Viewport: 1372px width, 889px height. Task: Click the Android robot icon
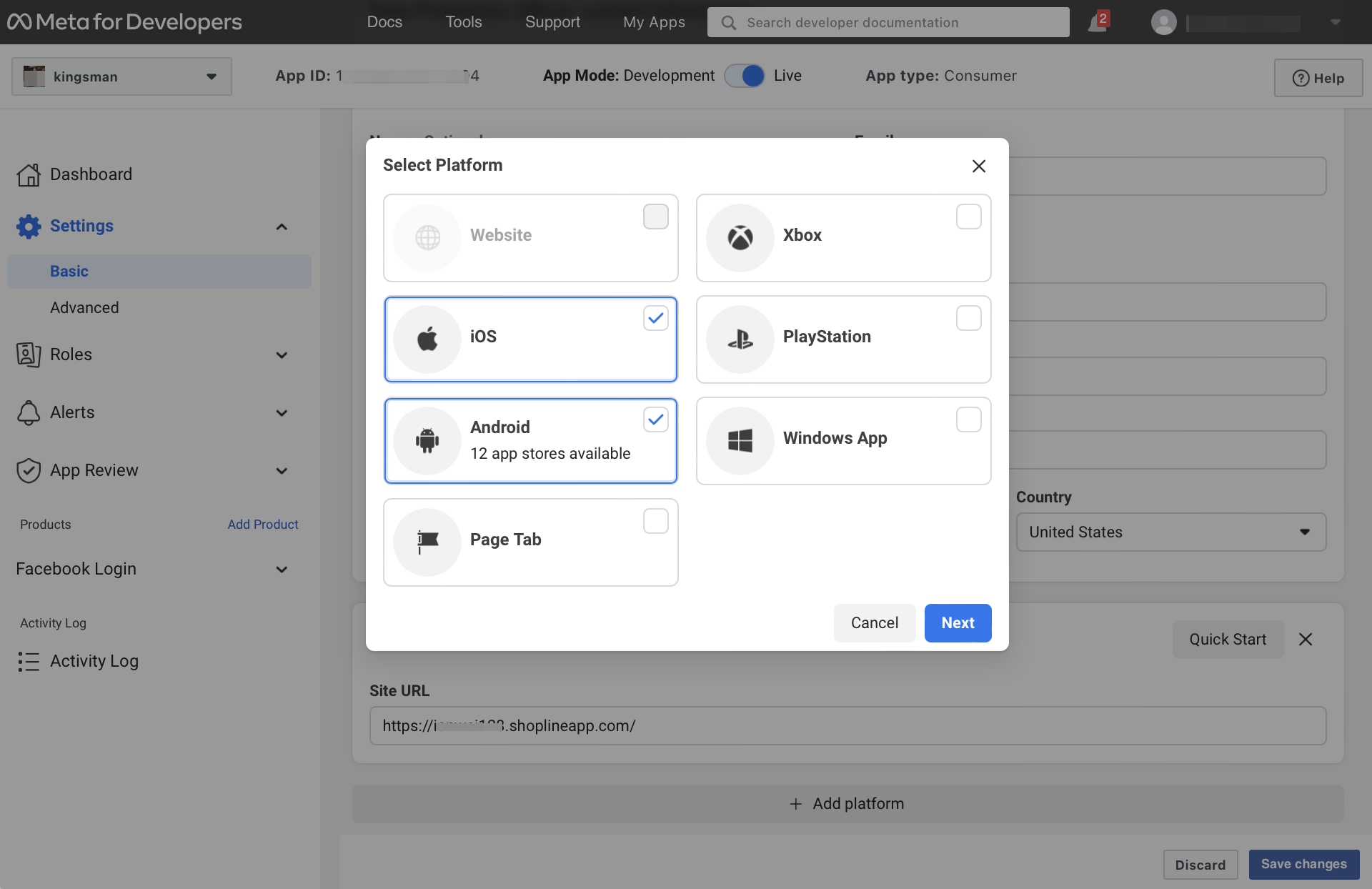pyautogui.click(x=427, y=440)
